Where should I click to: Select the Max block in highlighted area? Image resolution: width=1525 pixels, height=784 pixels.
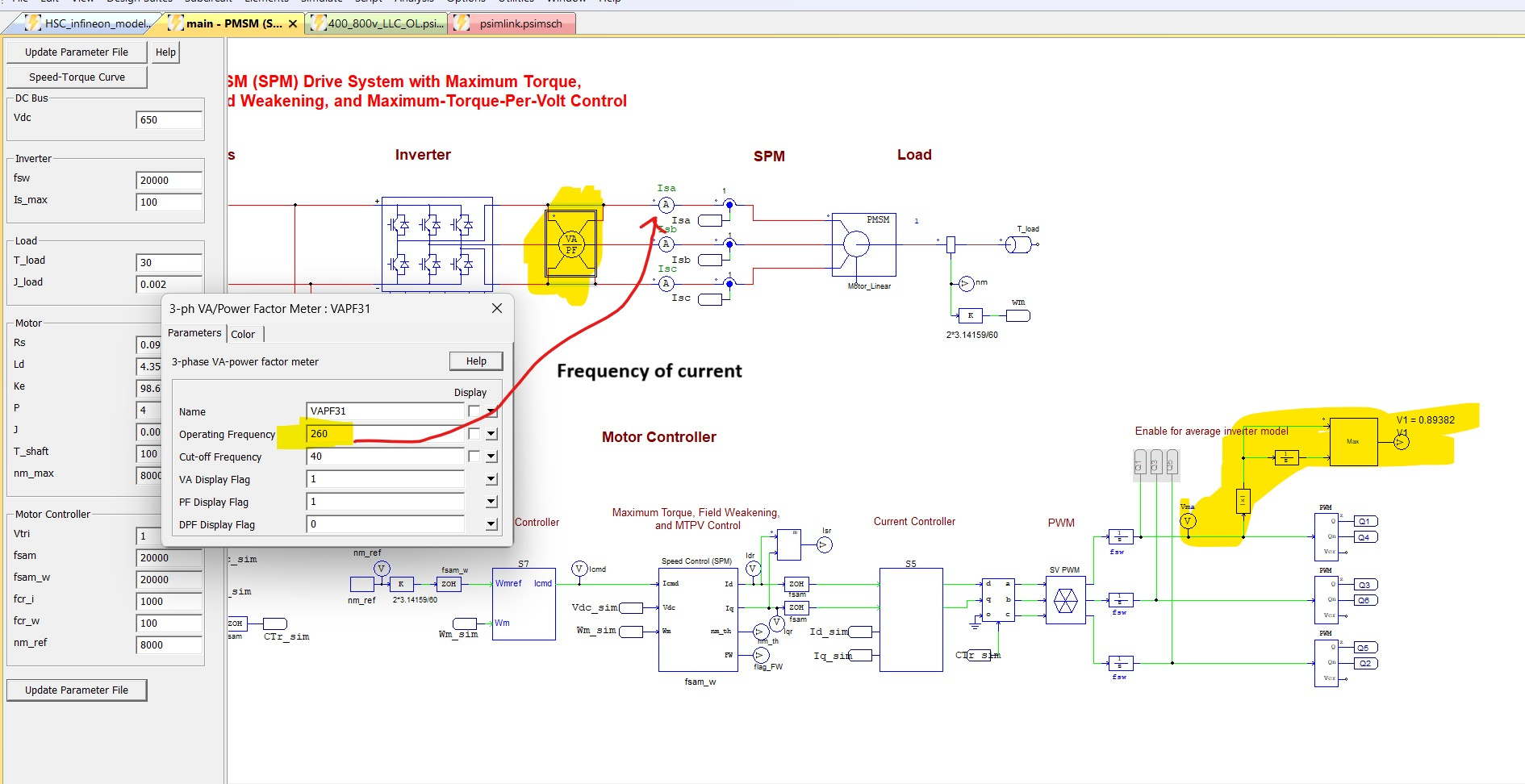(1353, 442)
